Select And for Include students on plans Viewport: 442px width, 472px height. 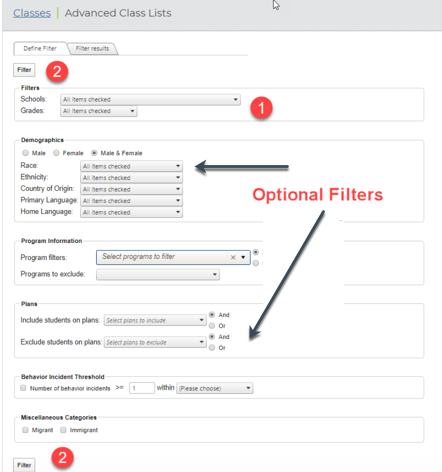pyautogui.click(x=212, y=315)
